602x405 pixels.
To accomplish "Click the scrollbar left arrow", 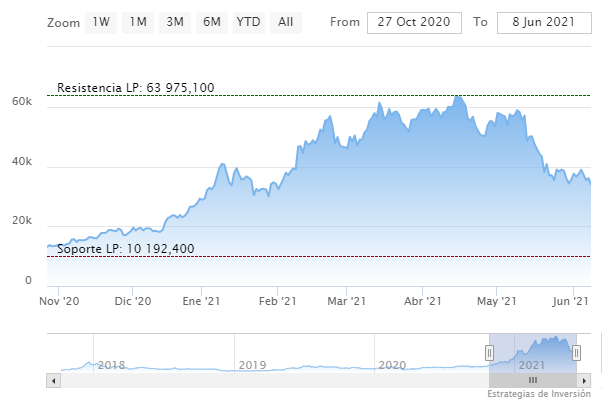I will click(x=52, y=381).
